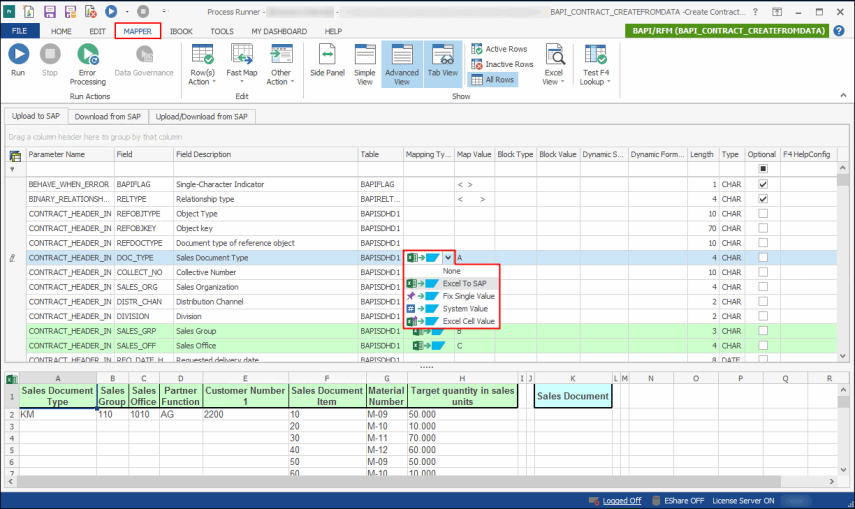Click the BAPI/RFM green label button
Image resolution: width=855 pixels, height=509 pixels.
(728, 31)
